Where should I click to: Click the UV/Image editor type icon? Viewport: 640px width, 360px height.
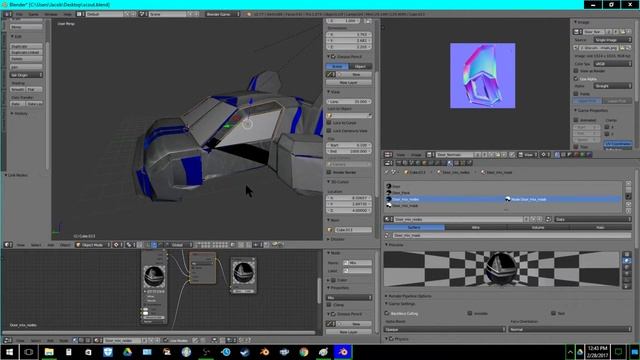(389, 155)
